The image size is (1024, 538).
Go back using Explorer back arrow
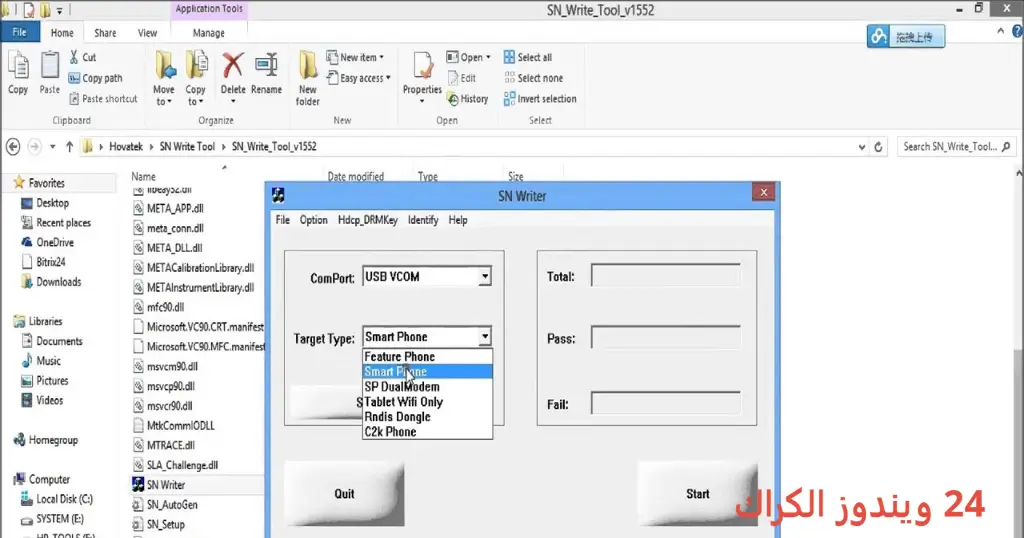(x=13, y=147)
